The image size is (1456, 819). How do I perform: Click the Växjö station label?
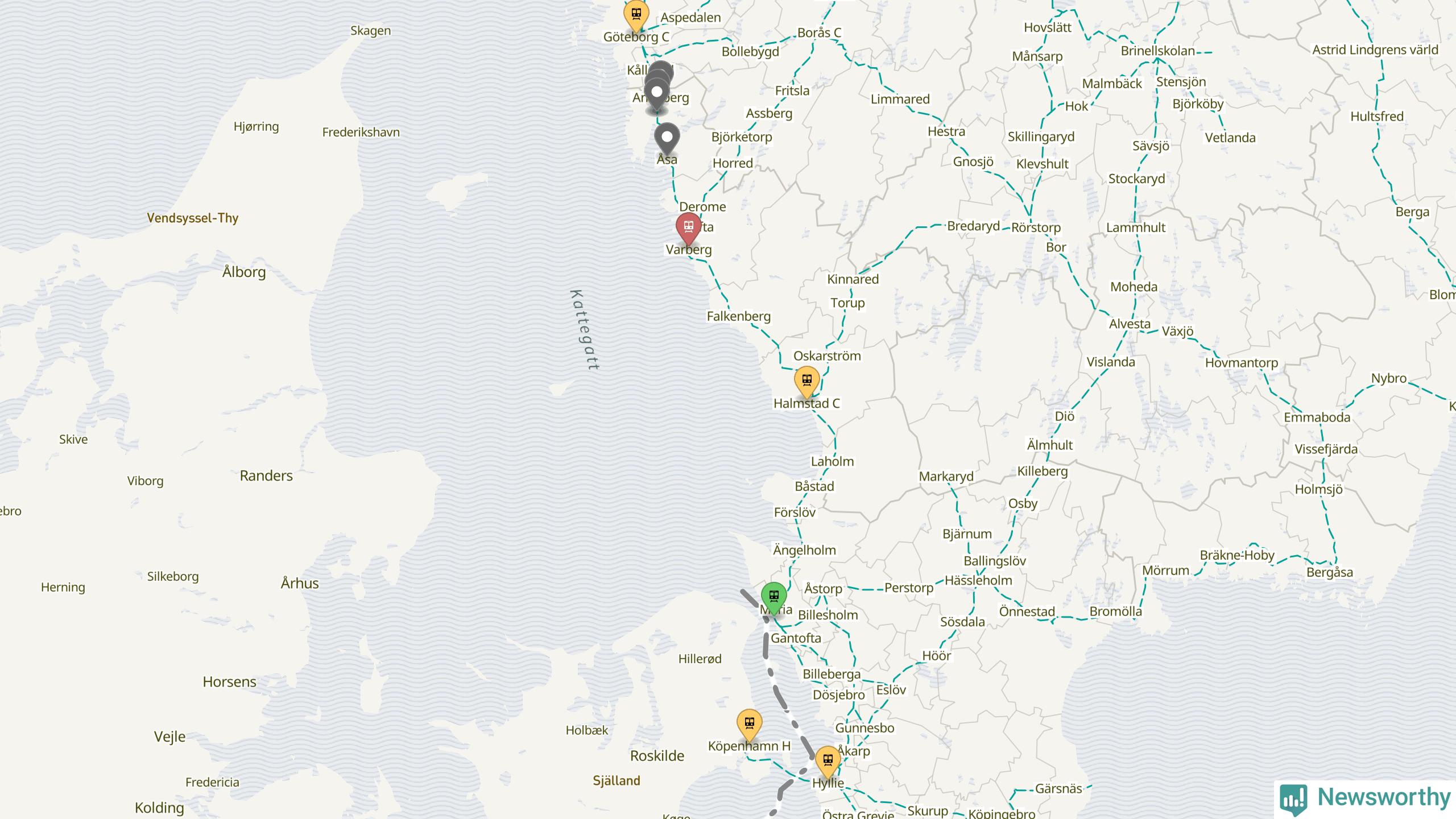[1177, 331]
